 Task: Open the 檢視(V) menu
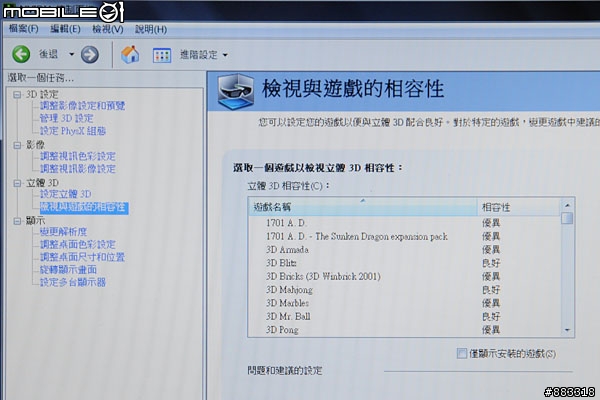[108, 29]
